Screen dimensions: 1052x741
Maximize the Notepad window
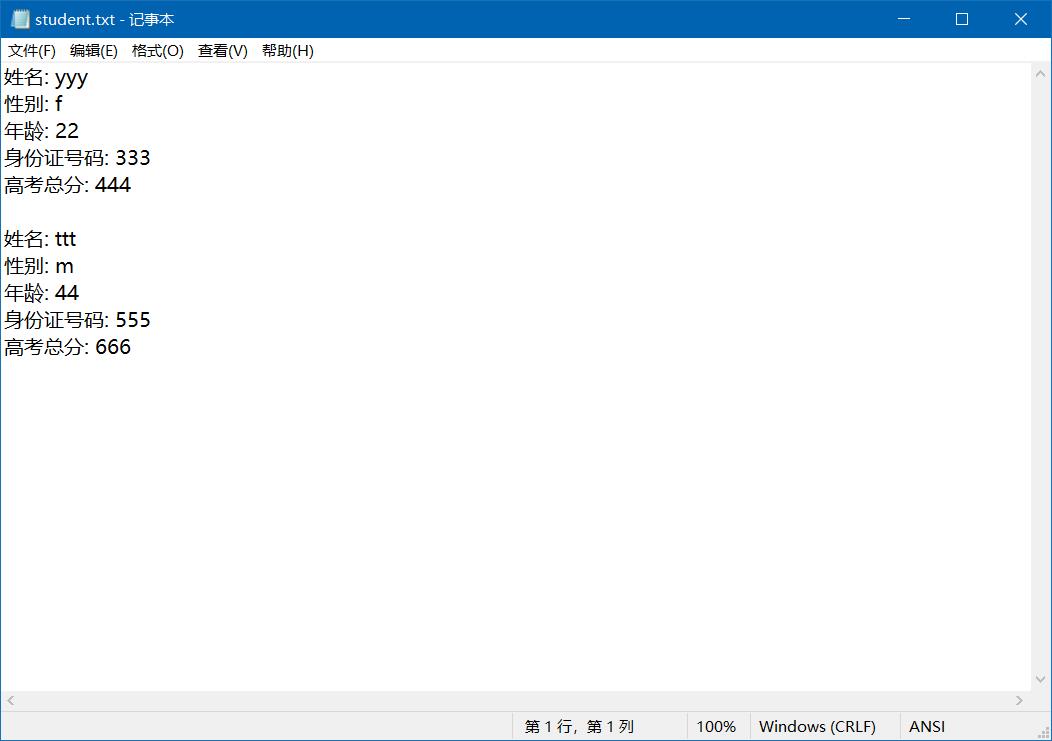point(961,19)
